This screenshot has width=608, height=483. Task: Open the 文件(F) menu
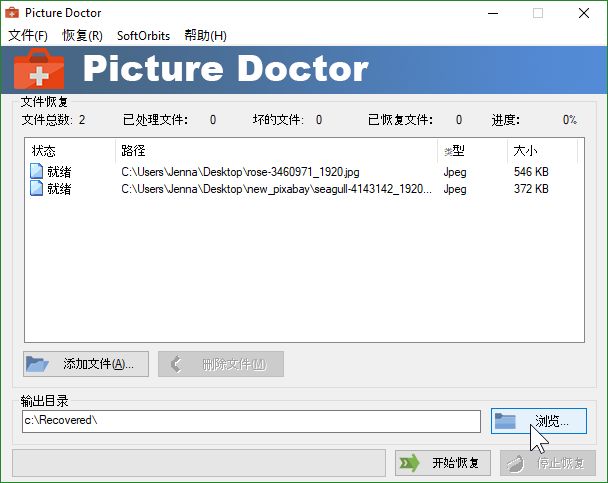(28, 36)
